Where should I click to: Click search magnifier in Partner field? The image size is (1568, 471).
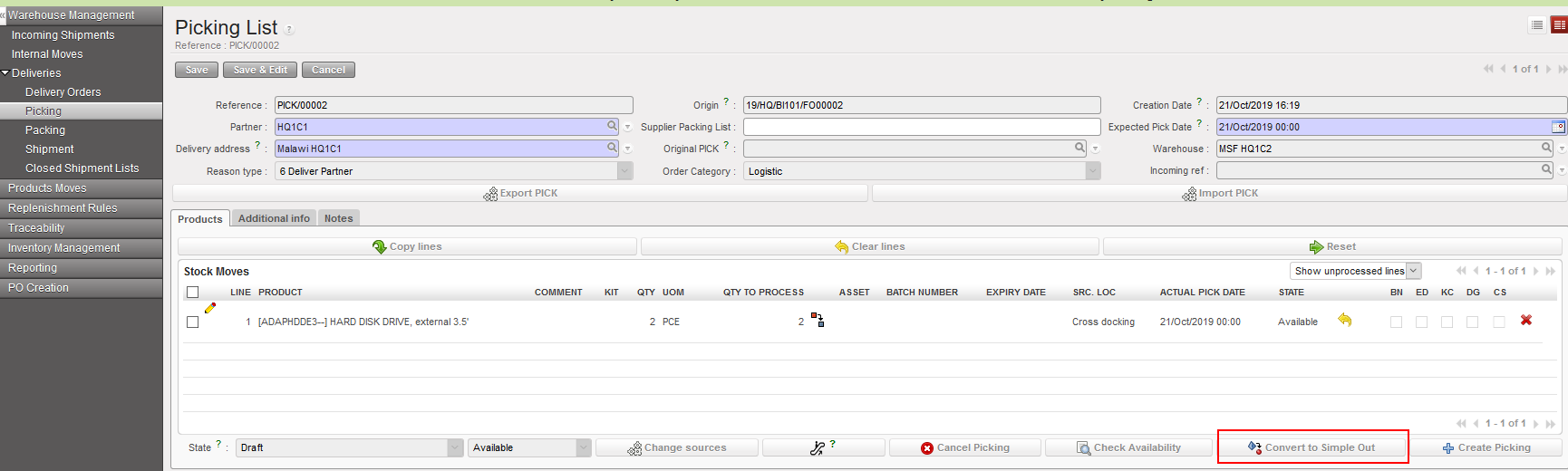click(613, 126)
